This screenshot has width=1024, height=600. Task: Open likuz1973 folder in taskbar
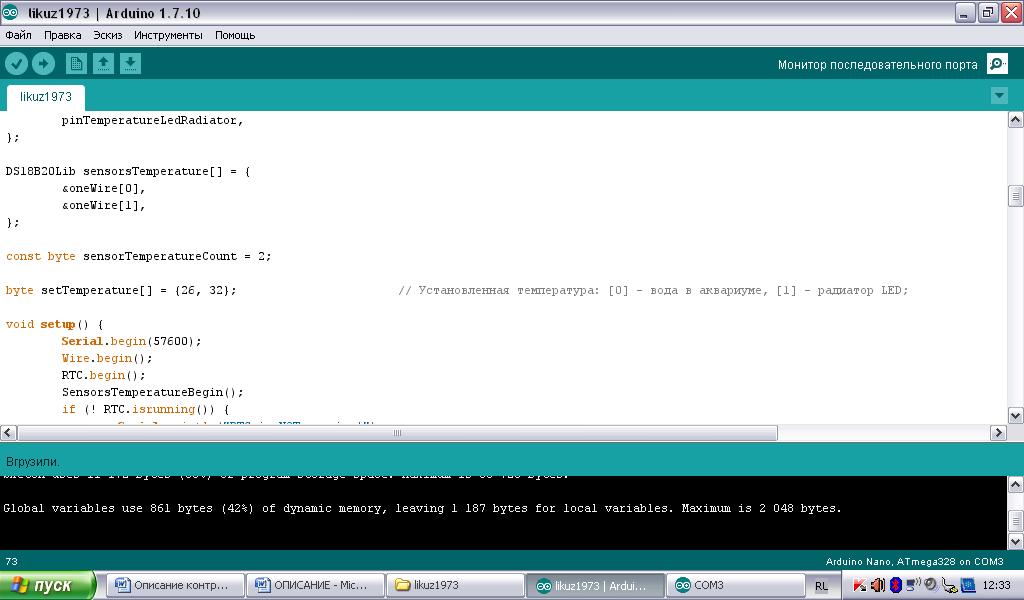(455, 585)
